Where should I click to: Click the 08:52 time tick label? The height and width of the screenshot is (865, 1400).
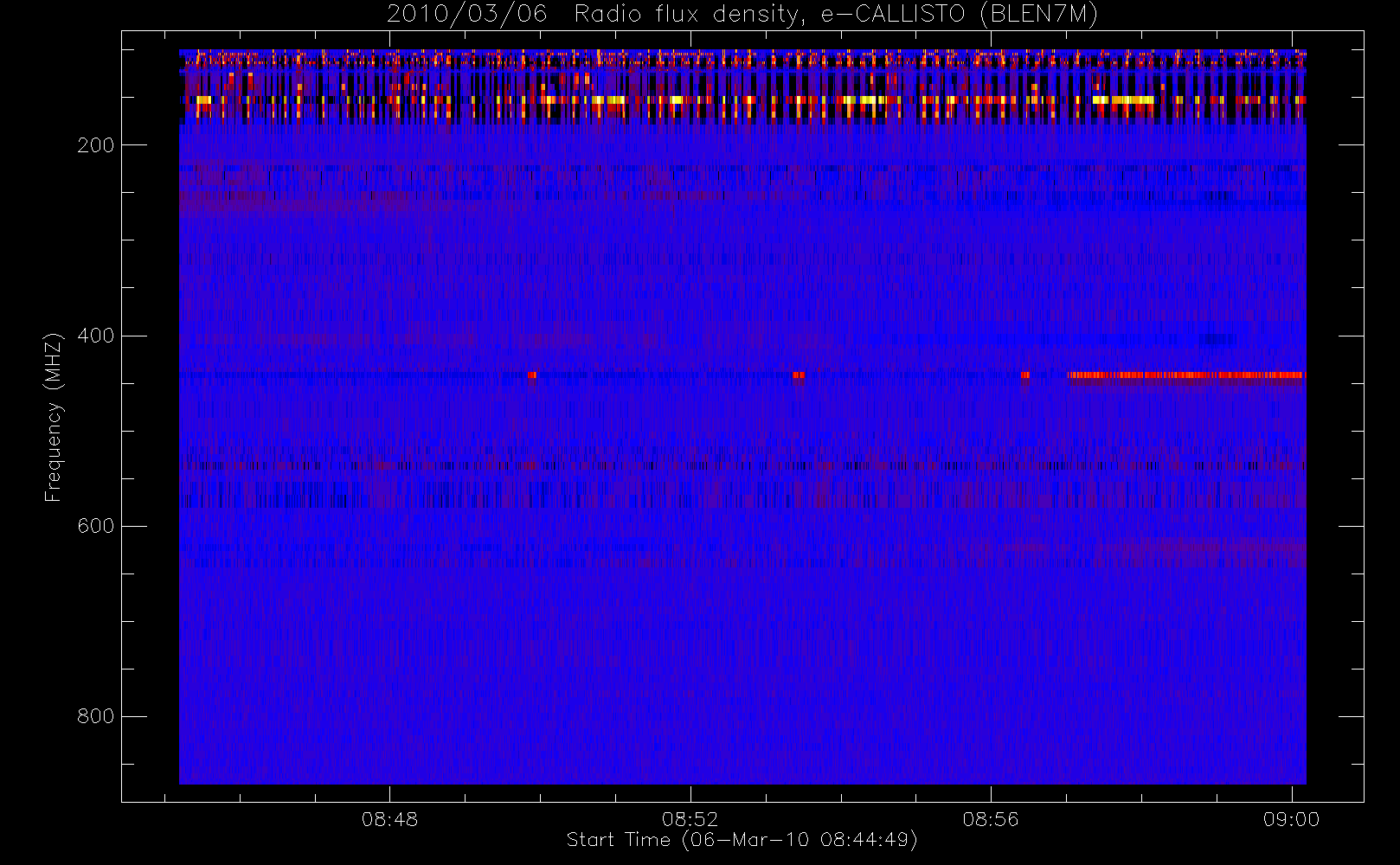pos(690,819)
